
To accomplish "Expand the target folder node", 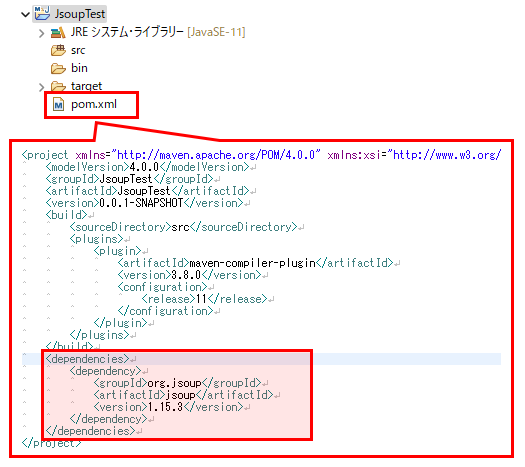I will [x=41, y=87].
